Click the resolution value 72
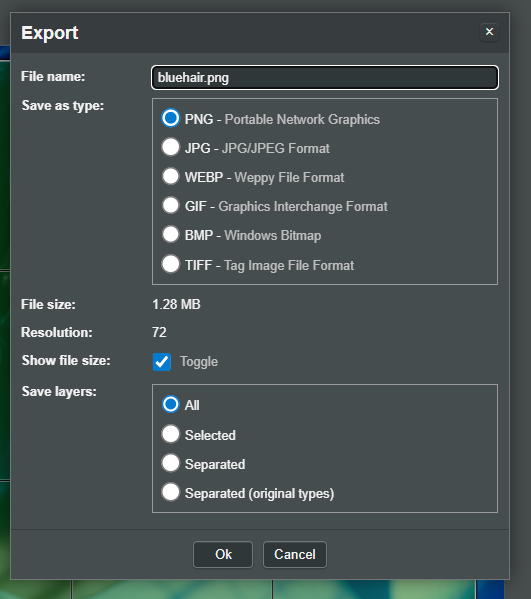The height and width of the screenshot is (599, 531). [x=159, y=332]
